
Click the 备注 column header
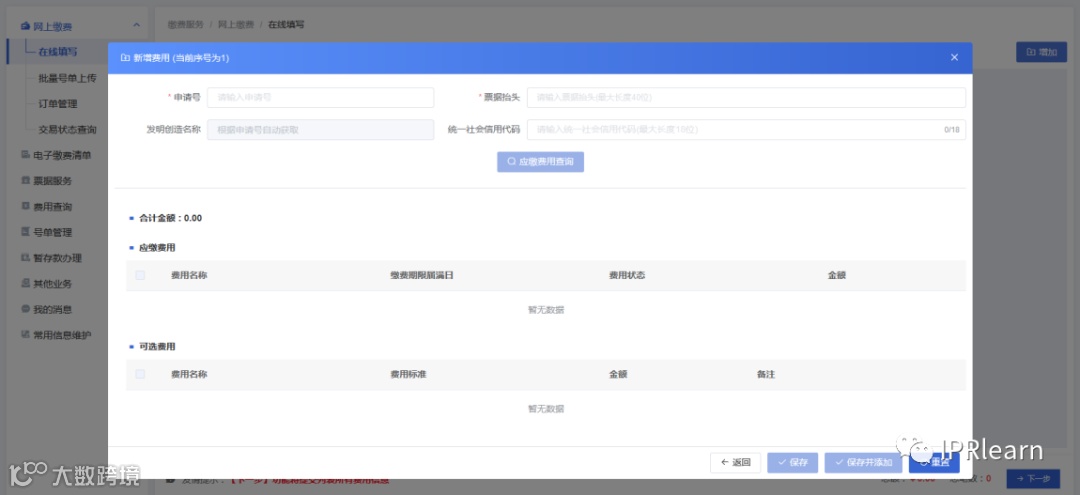coord(766,375)
